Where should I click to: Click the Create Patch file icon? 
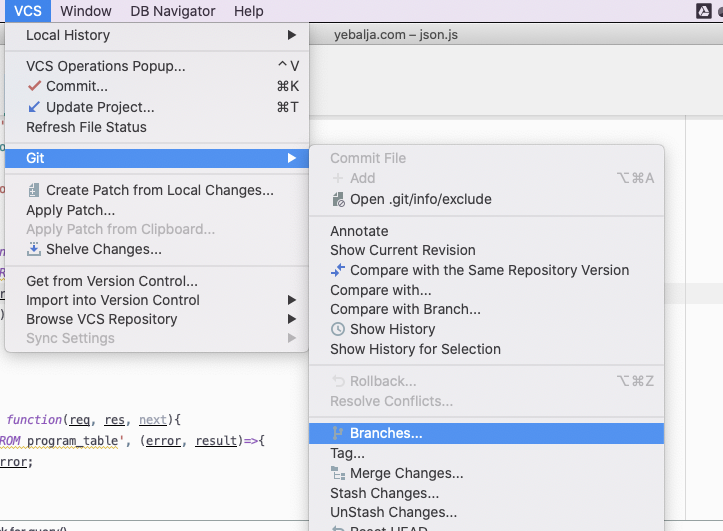[x=34, y=190]
